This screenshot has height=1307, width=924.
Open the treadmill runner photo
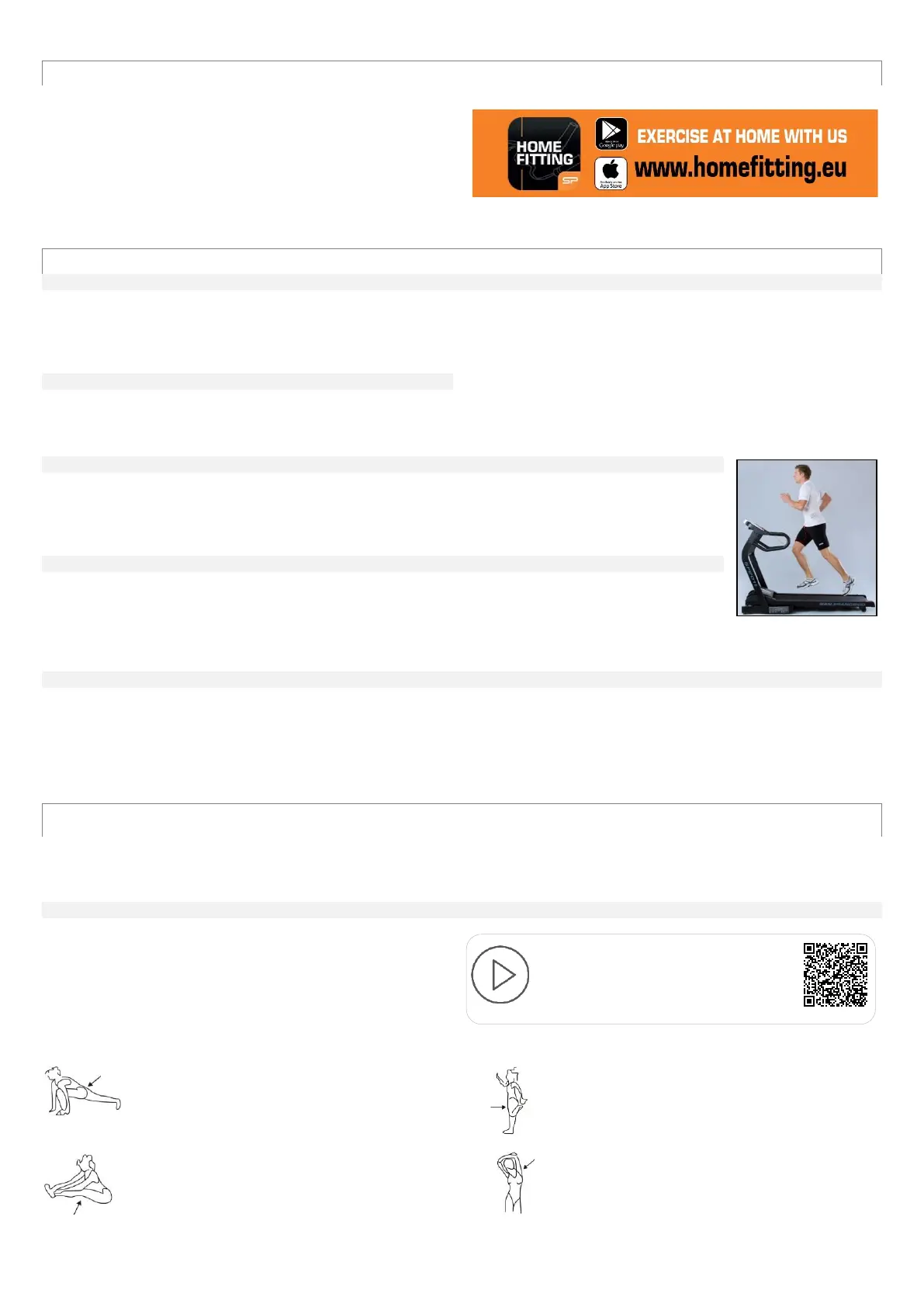(807, 538)
